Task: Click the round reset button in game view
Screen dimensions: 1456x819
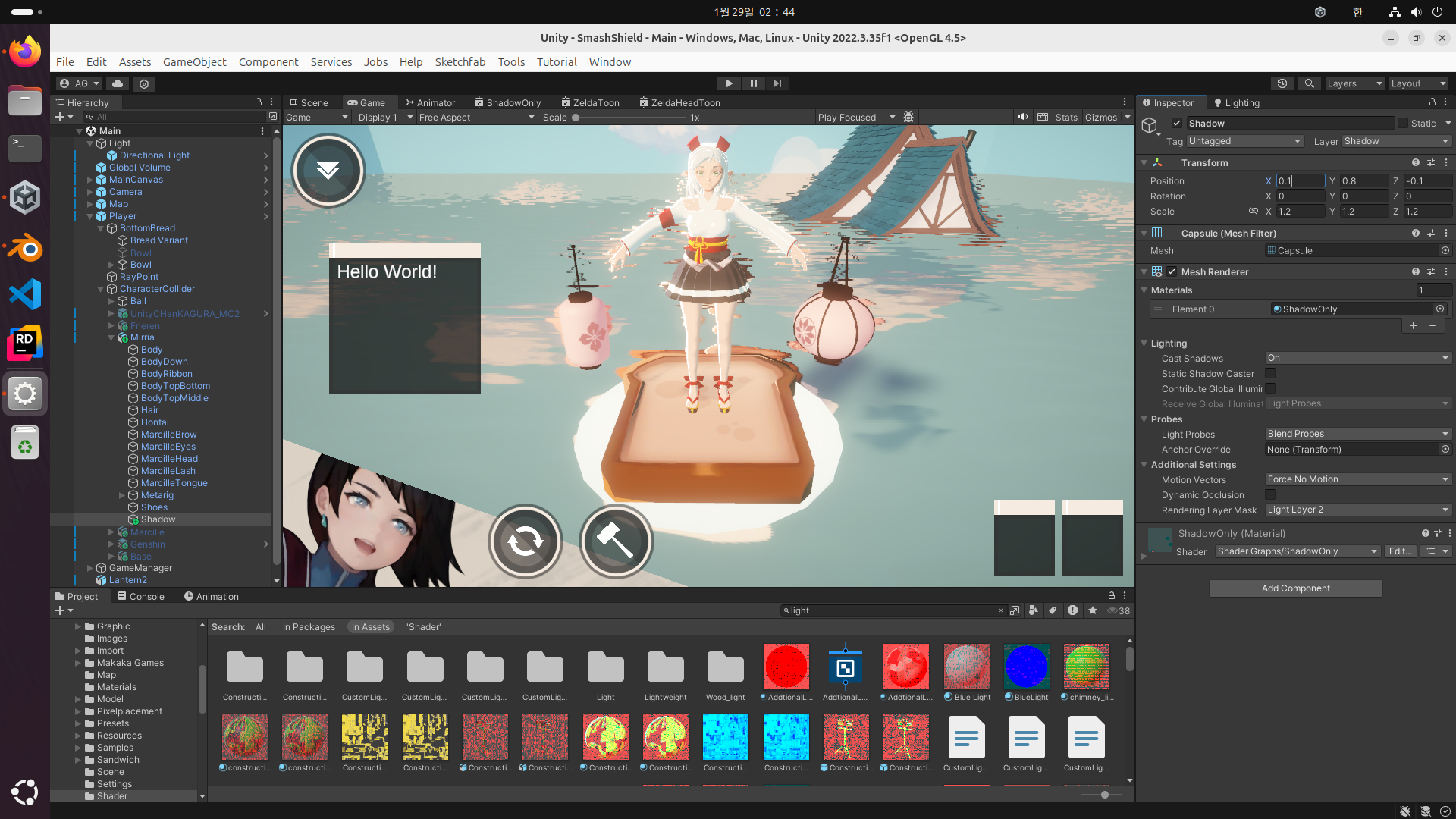Action: point(525,541)
